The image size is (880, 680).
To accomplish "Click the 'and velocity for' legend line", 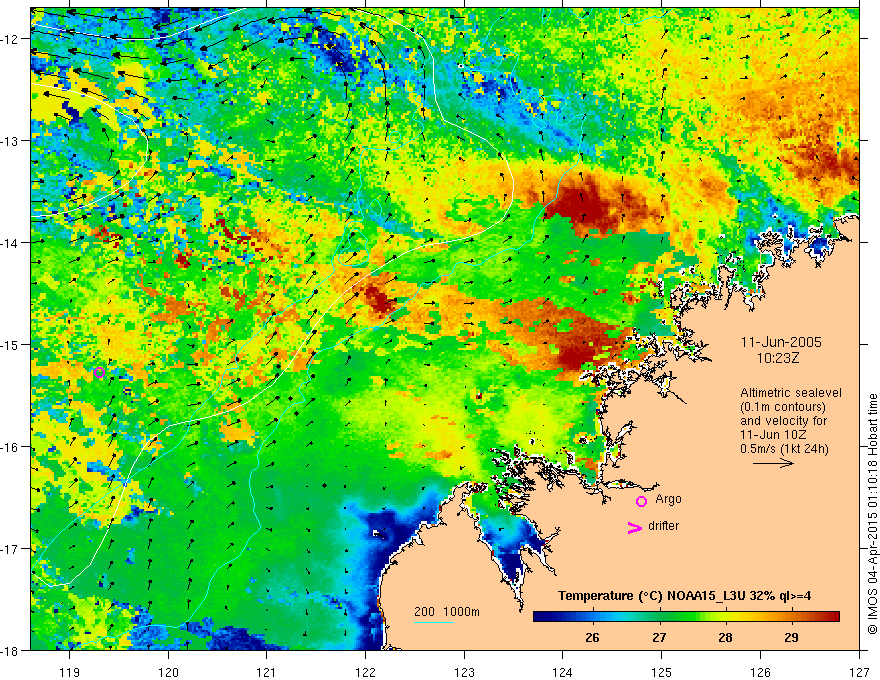I will 784,421.
